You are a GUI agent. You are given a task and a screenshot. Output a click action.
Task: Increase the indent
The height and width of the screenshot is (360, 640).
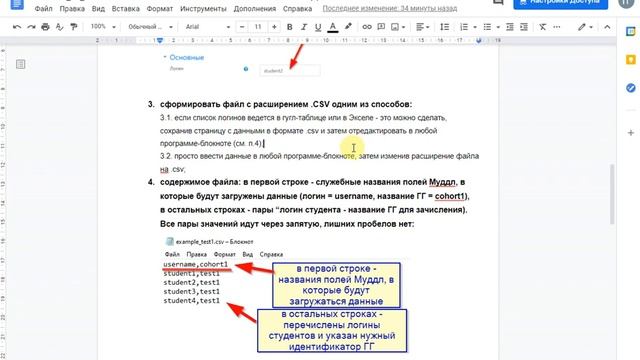tap(524, 27)
